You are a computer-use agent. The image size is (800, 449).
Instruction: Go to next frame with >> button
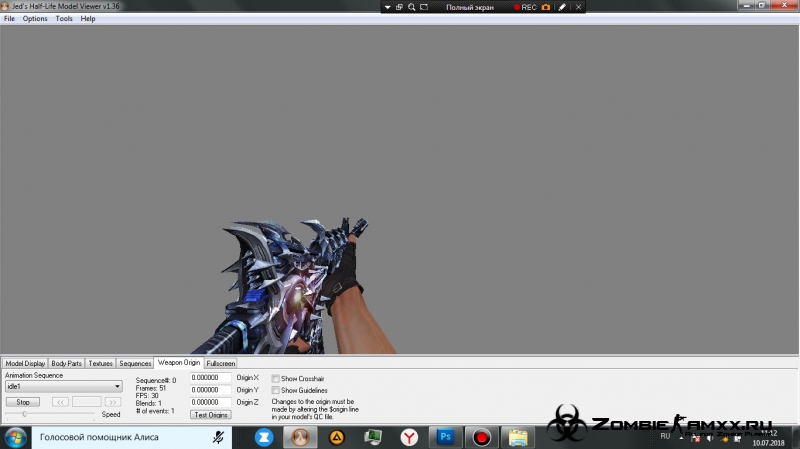tap(113, 402)
